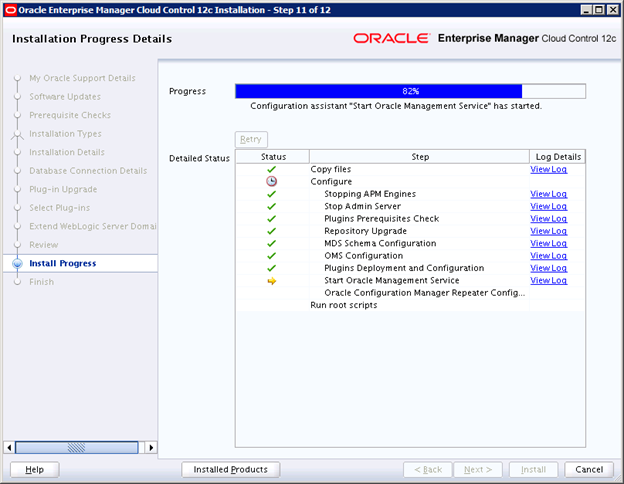The height and width of the screenshot is (484, 624).
Task: Select the Installation Details step
Action: pyautogui.click(x=67, y=152)
